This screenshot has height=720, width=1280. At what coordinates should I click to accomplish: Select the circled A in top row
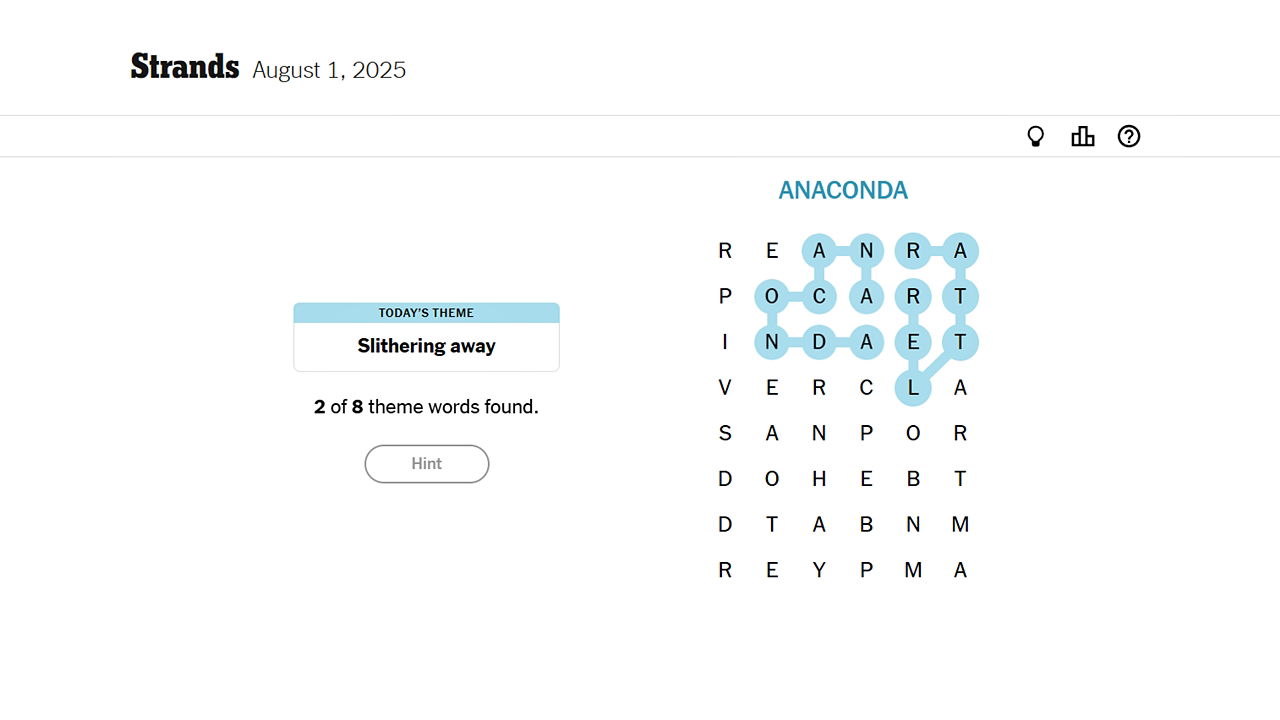click(819, 250)
